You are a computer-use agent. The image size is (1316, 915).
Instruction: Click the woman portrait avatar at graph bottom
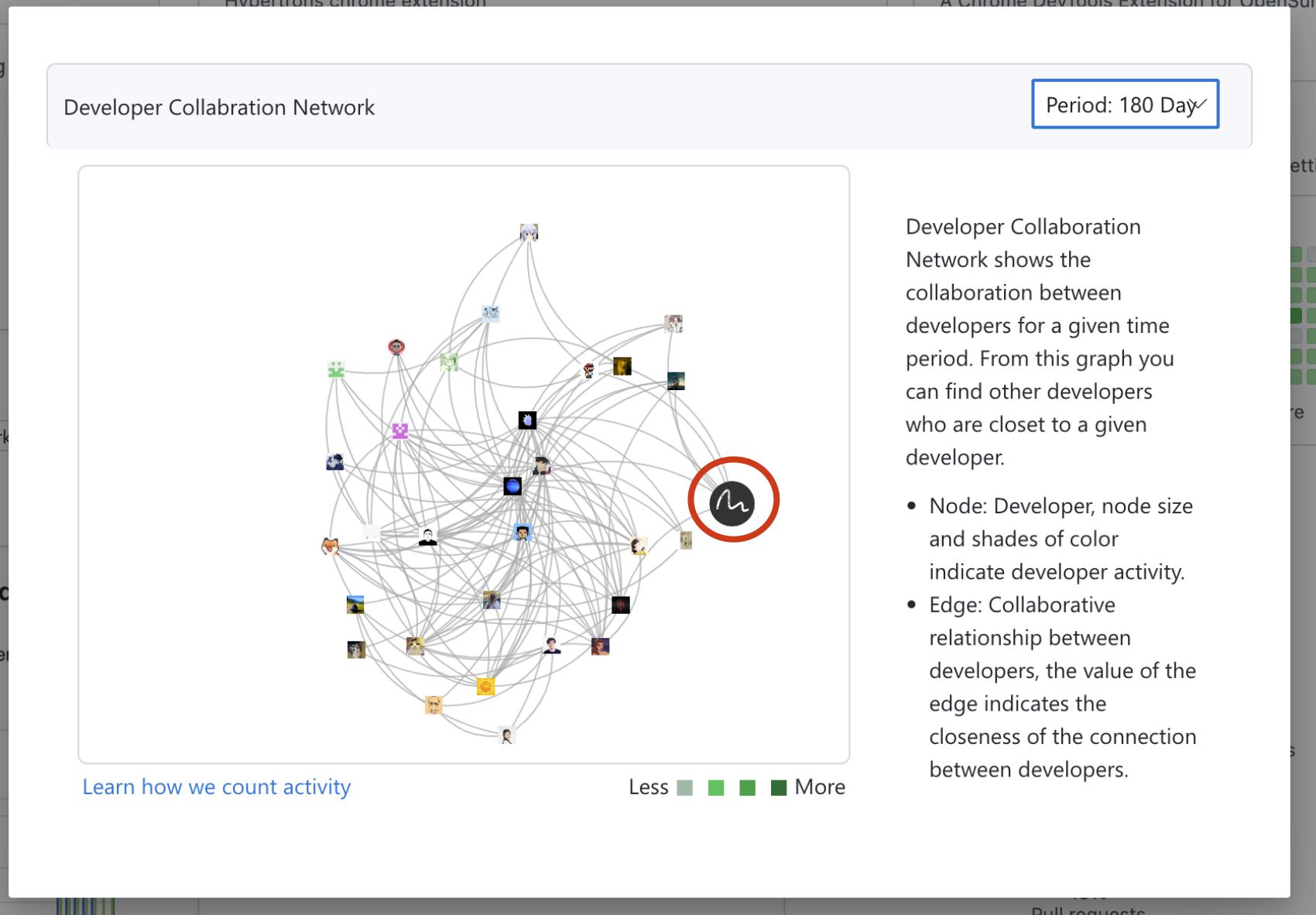(507, 735)
